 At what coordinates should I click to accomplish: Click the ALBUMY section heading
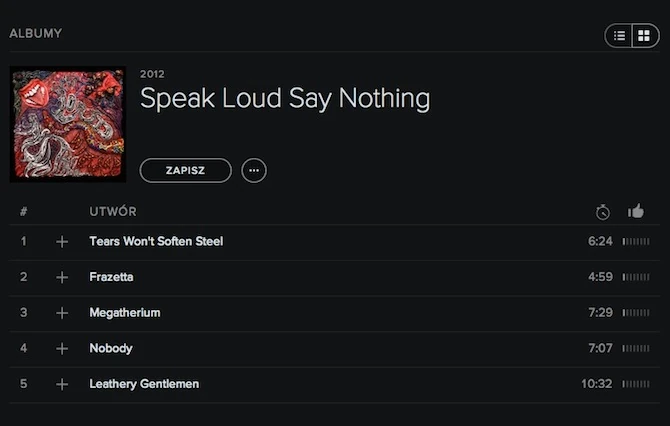point(36,33)
